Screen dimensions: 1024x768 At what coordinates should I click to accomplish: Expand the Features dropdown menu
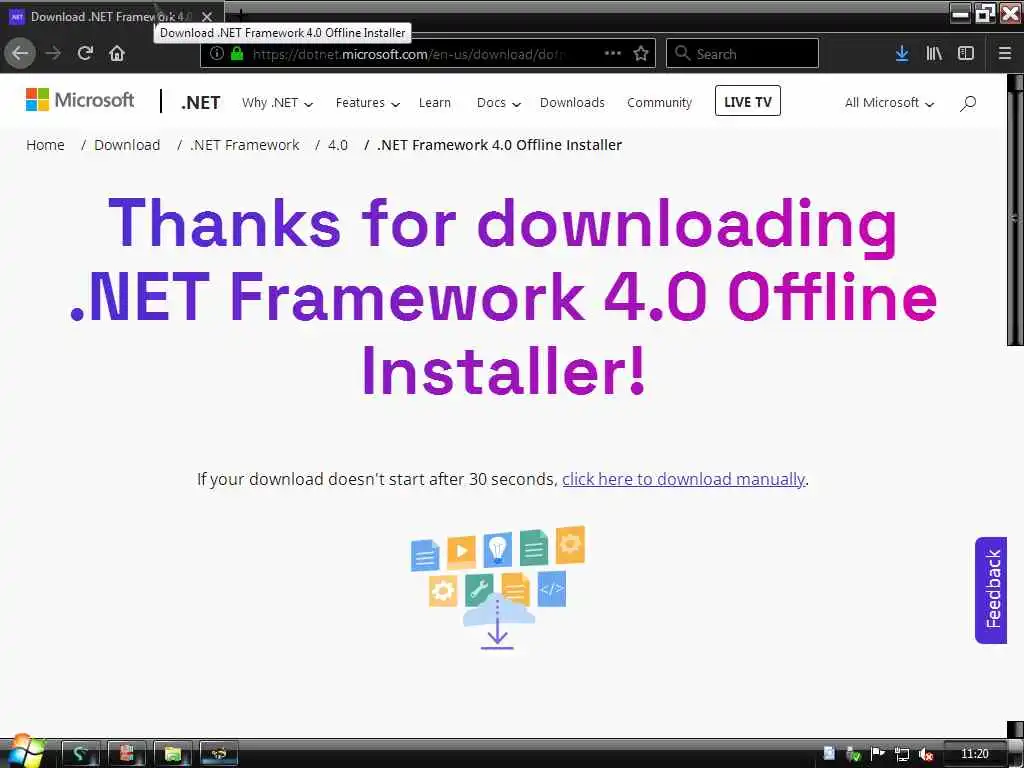pyautogui.click(x=368, y=103)
